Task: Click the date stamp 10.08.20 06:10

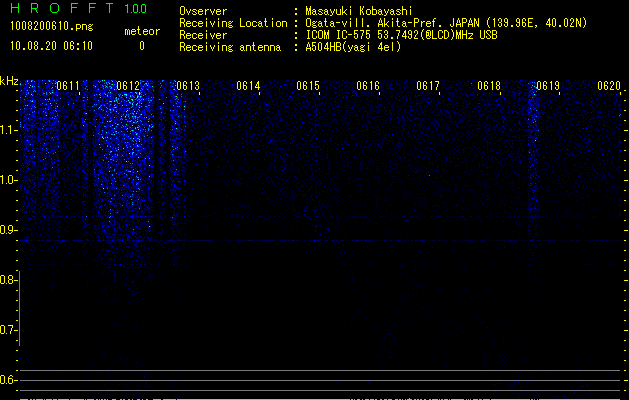Action: [51, 46]
